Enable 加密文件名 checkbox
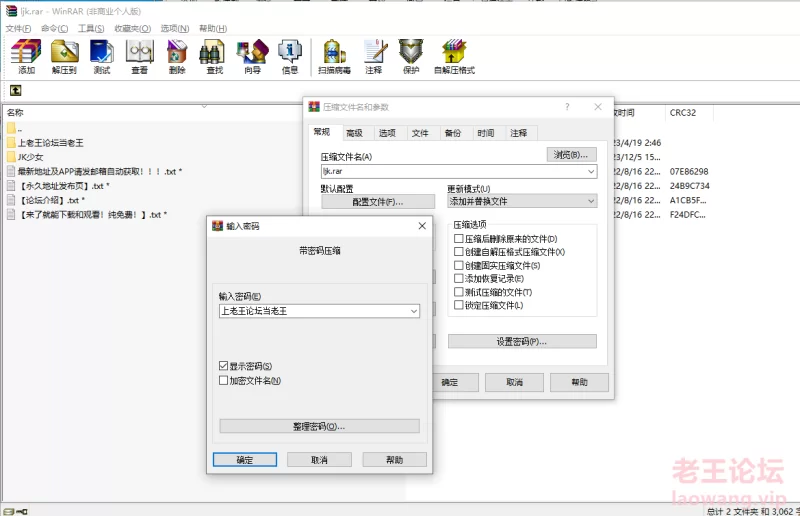This screenshot has width=800, height=516. (223, 380)
